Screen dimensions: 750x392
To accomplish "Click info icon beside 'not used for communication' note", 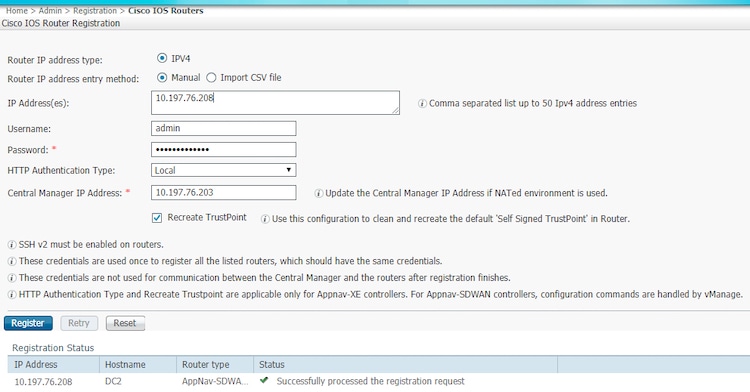I will 11,278.
